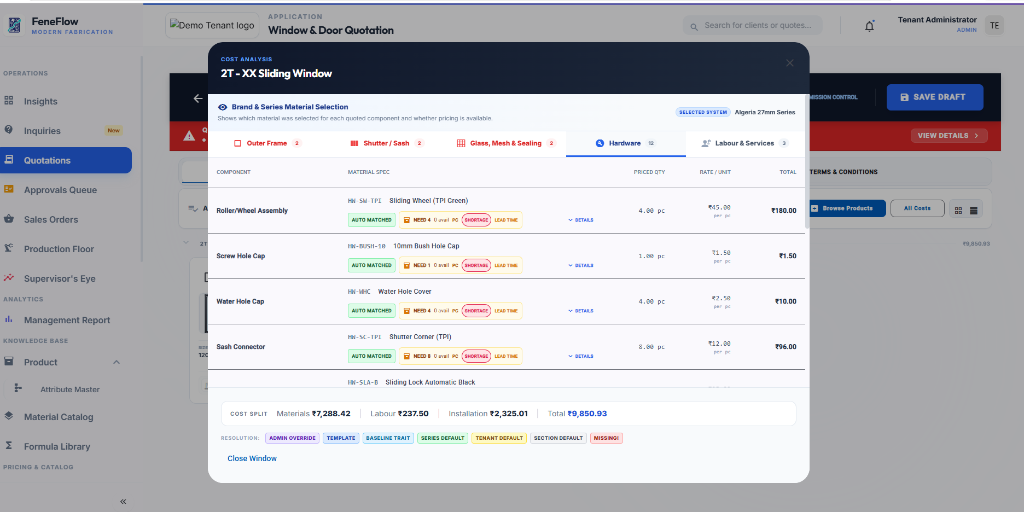Image resolution: width=1024 pixels, height=512 pixels.
Task: Click the warning triangle in red banner
Action: pos(189,136)
